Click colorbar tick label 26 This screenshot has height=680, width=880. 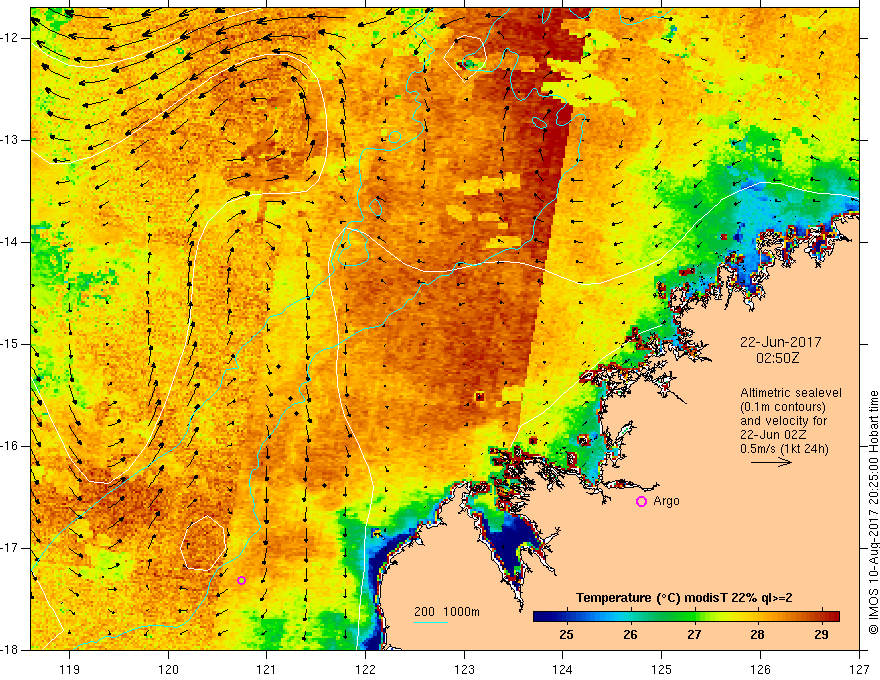(x=630, y=635)
